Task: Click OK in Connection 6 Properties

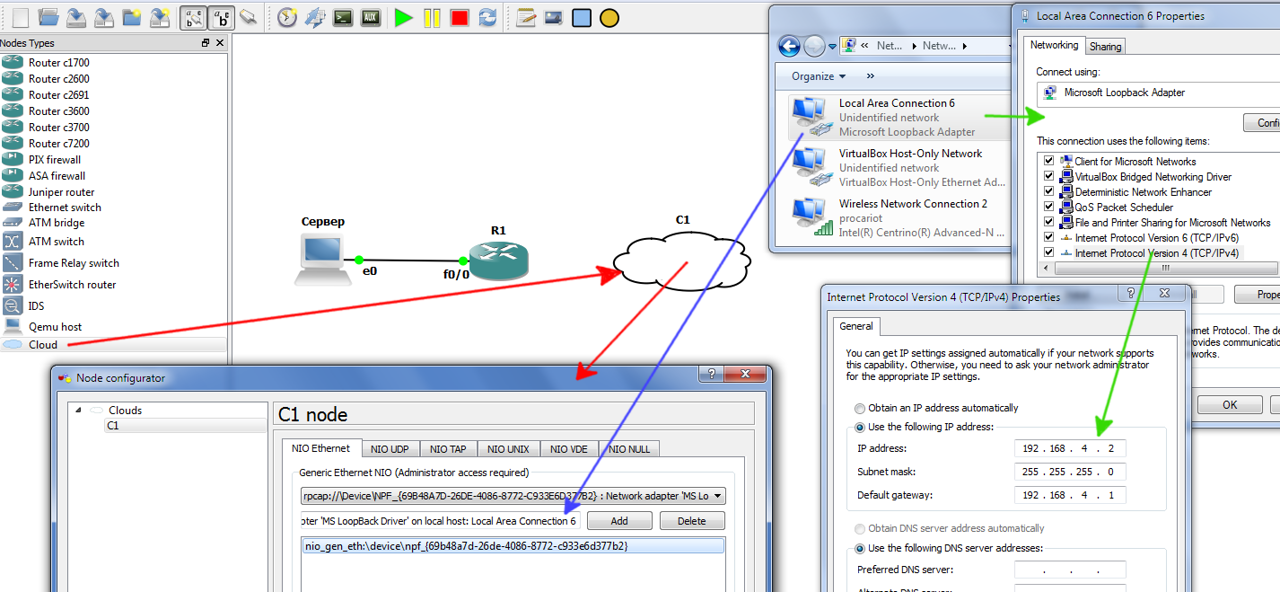Action: pos(1230,405)
